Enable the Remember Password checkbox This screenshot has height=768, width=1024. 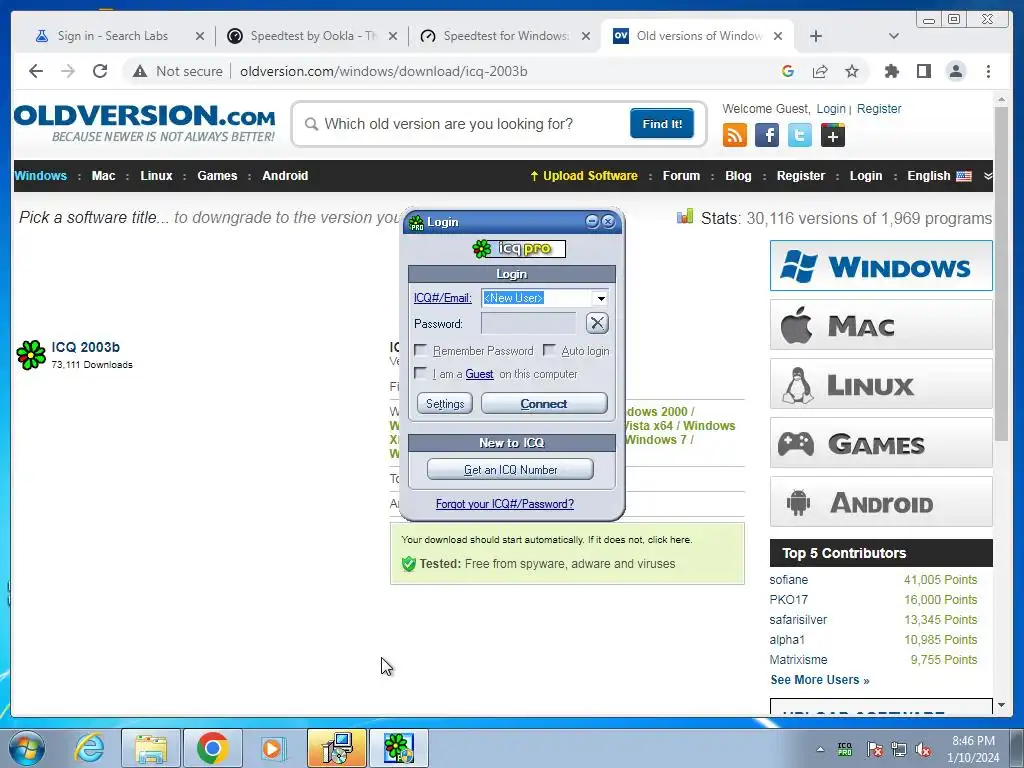point(421,351)
